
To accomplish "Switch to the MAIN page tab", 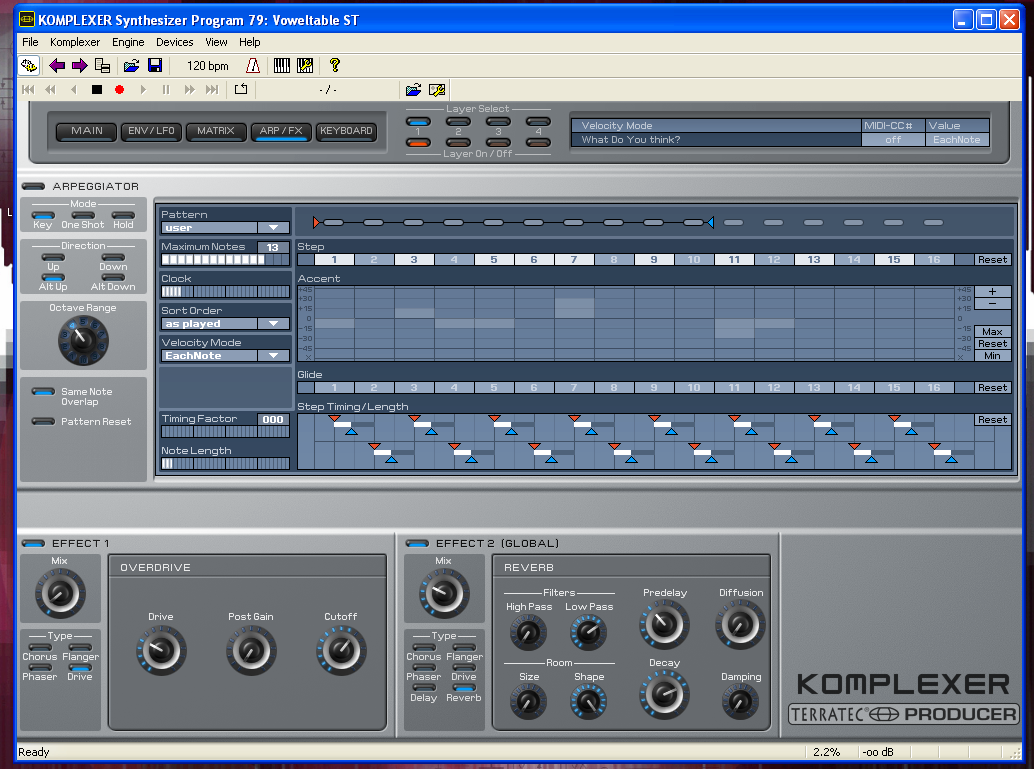I will (x=86, y=131).
